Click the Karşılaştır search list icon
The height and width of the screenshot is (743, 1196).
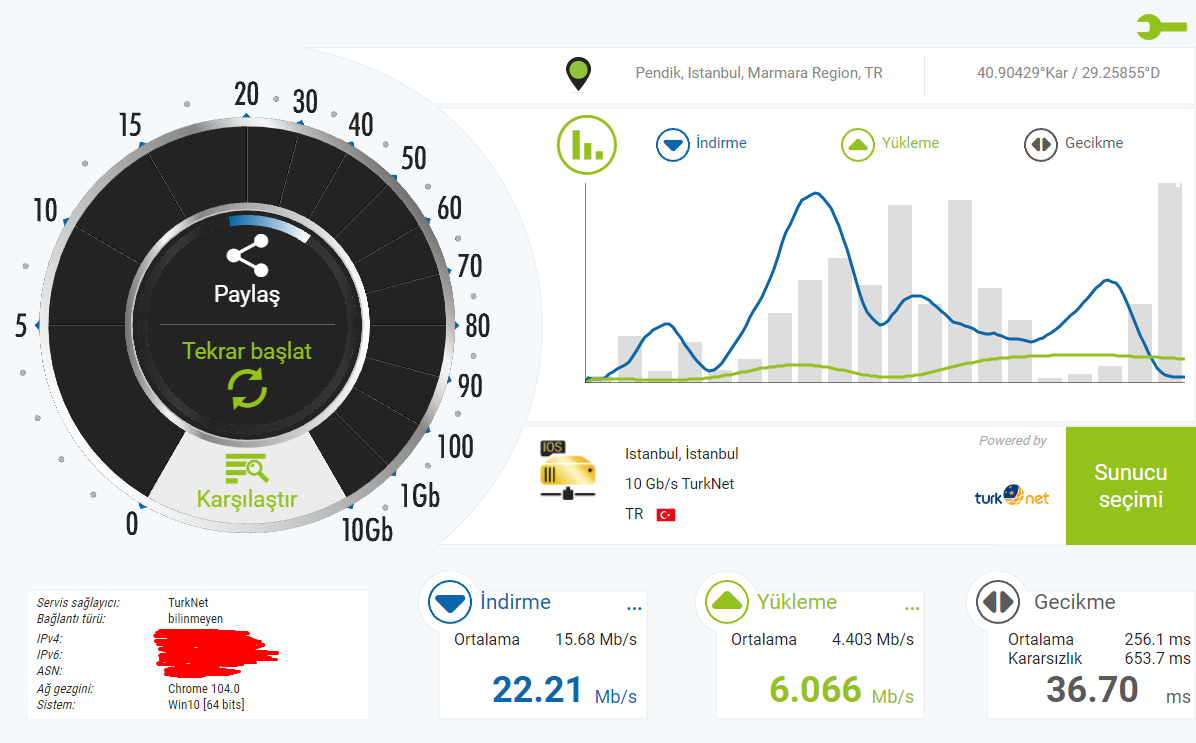click(x=247, y=468)
